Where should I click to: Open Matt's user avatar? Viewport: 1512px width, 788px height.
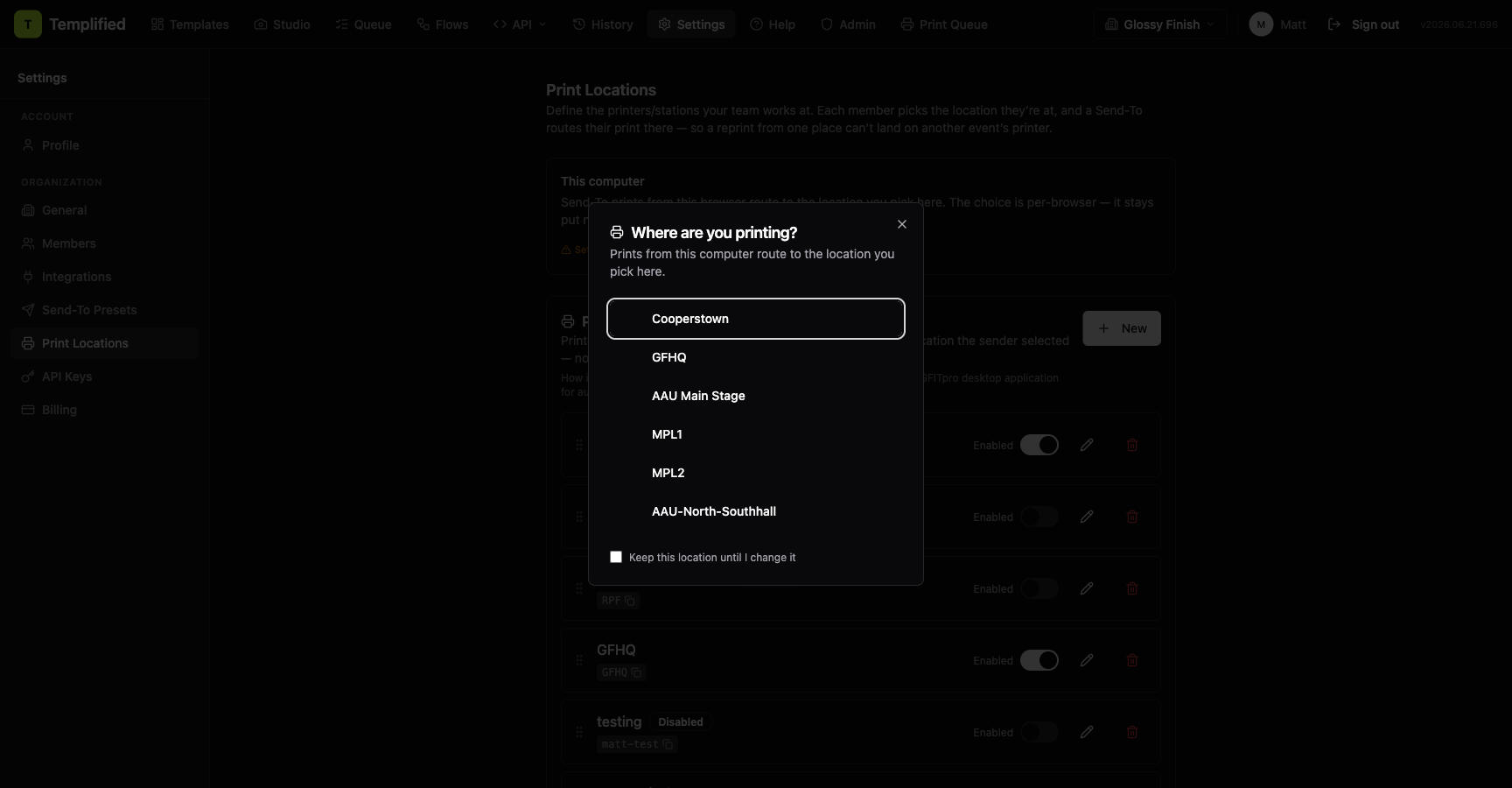tap(1261, 25)
